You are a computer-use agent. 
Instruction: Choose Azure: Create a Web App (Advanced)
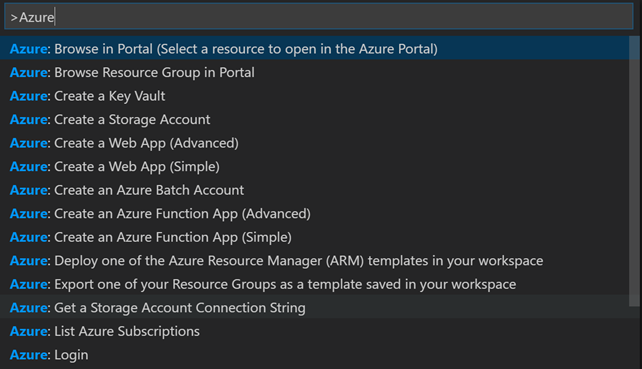(x=314, y=143)
